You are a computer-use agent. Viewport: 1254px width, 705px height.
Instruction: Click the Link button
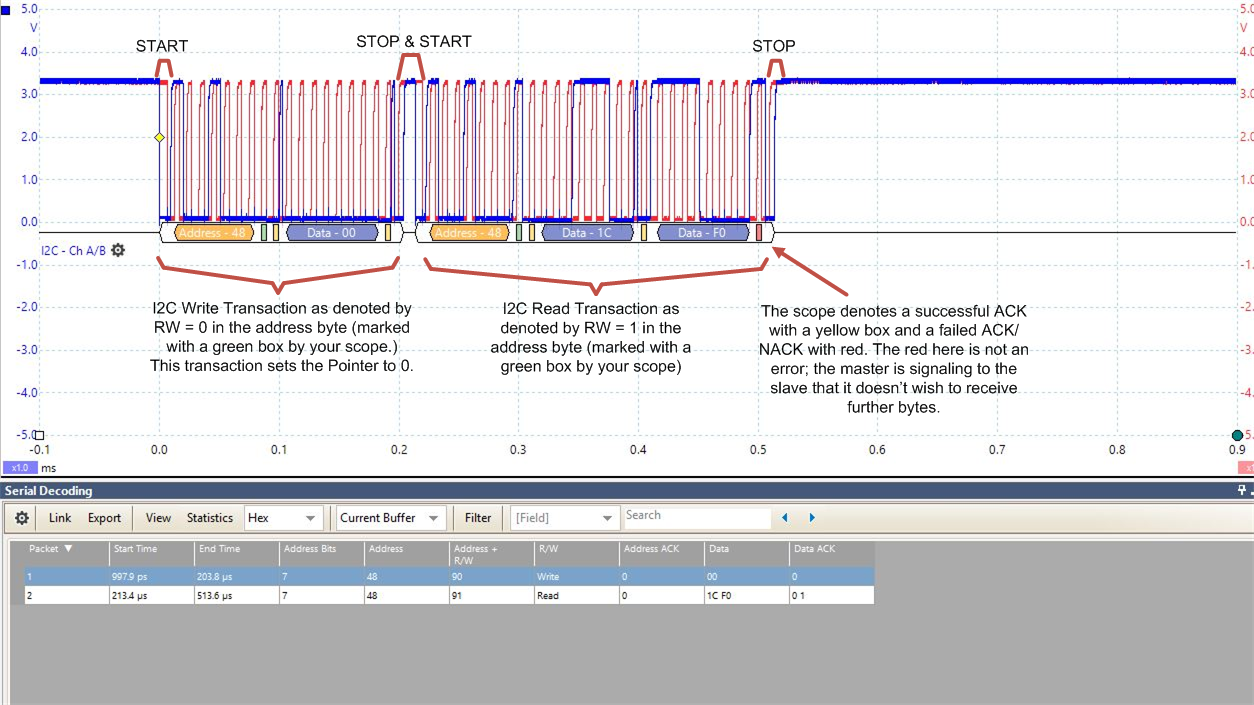[60, 518]
